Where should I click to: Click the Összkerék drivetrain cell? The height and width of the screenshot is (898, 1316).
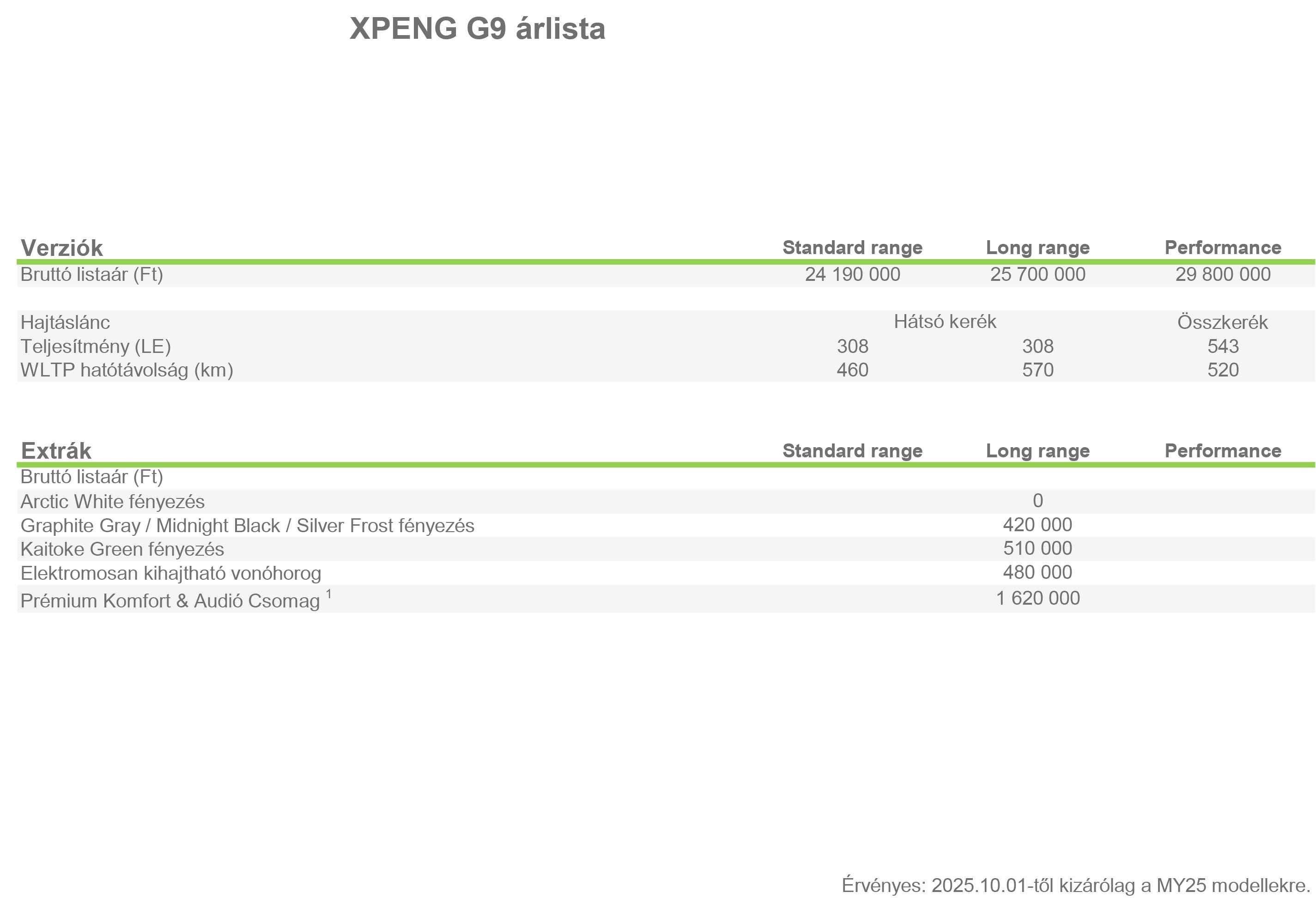(1223, 322)
